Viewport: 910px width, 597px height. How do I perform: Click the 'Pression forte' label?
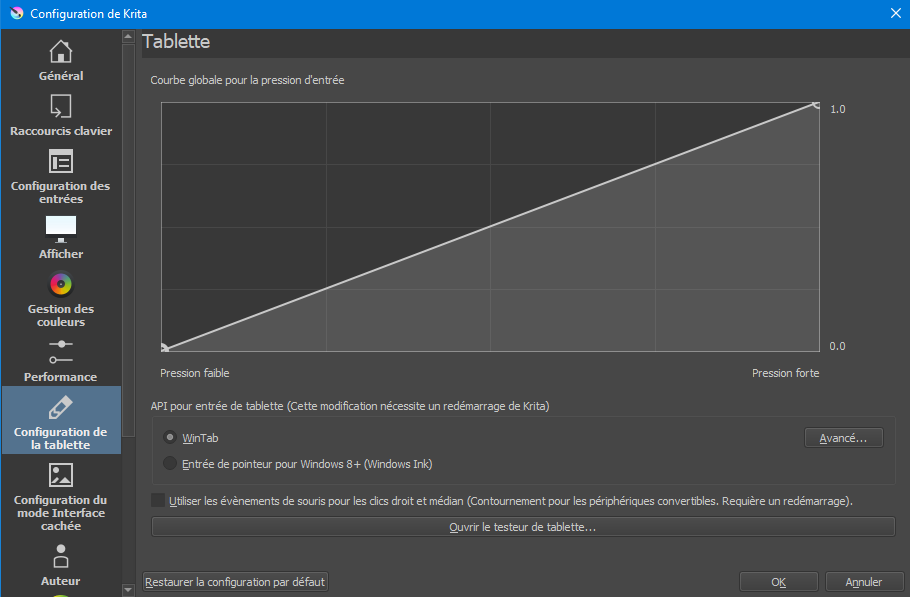[785, 373]
